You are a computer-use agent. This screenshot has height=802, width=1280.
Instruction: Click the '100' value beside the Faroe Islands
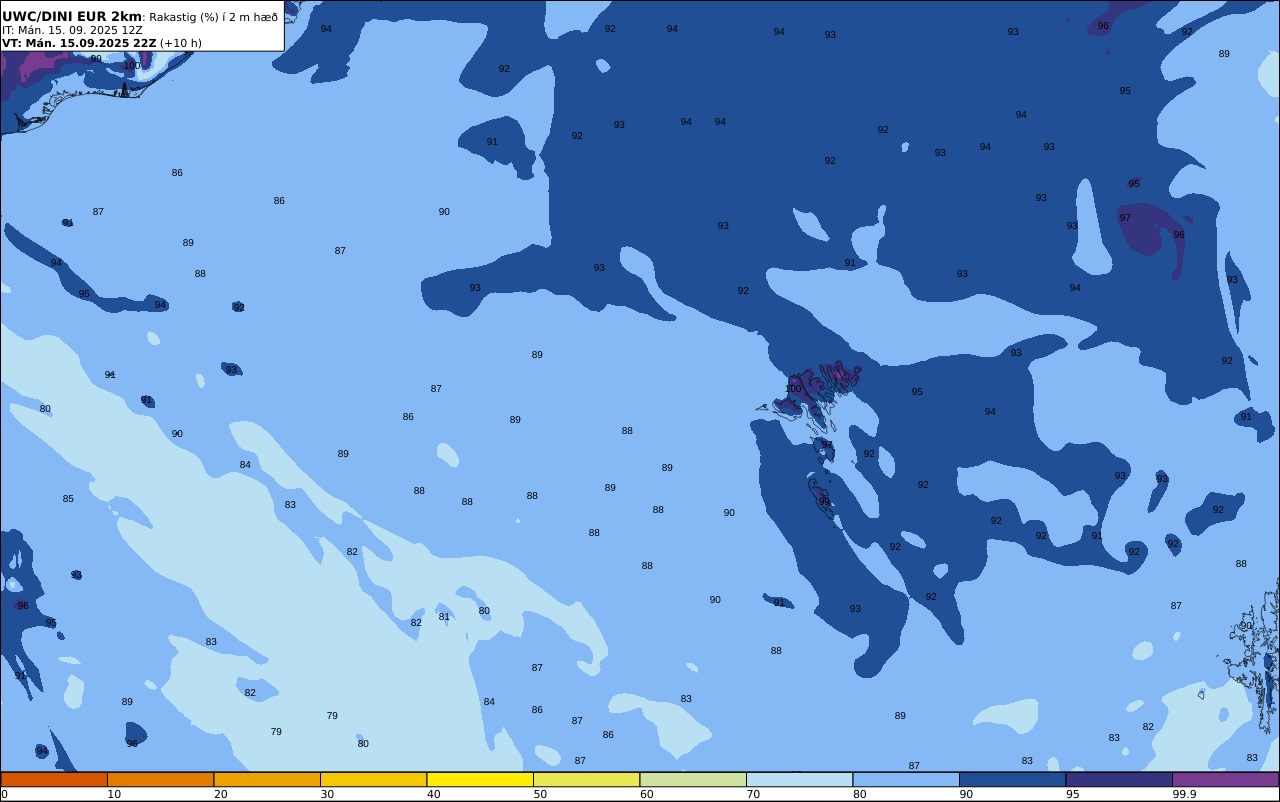[x=793, y=389]
